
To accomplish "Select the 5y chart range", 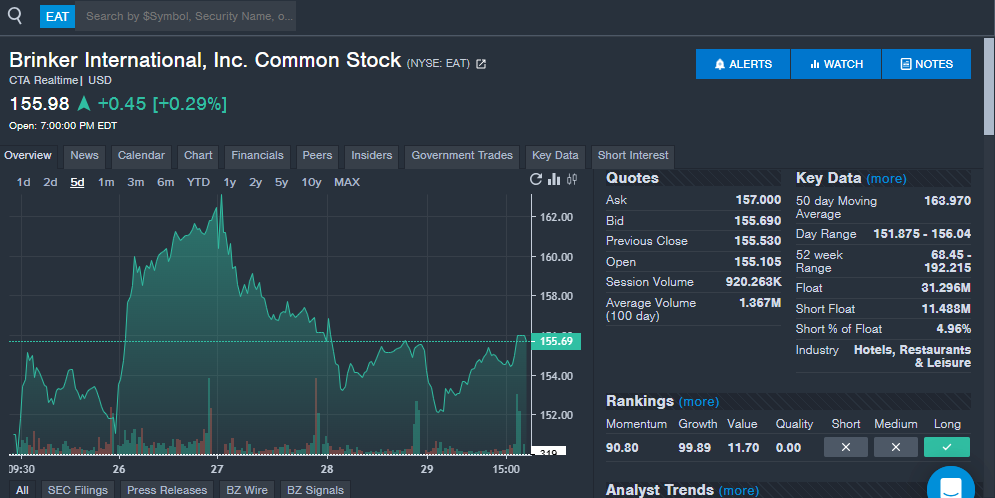I will point(281,182).
